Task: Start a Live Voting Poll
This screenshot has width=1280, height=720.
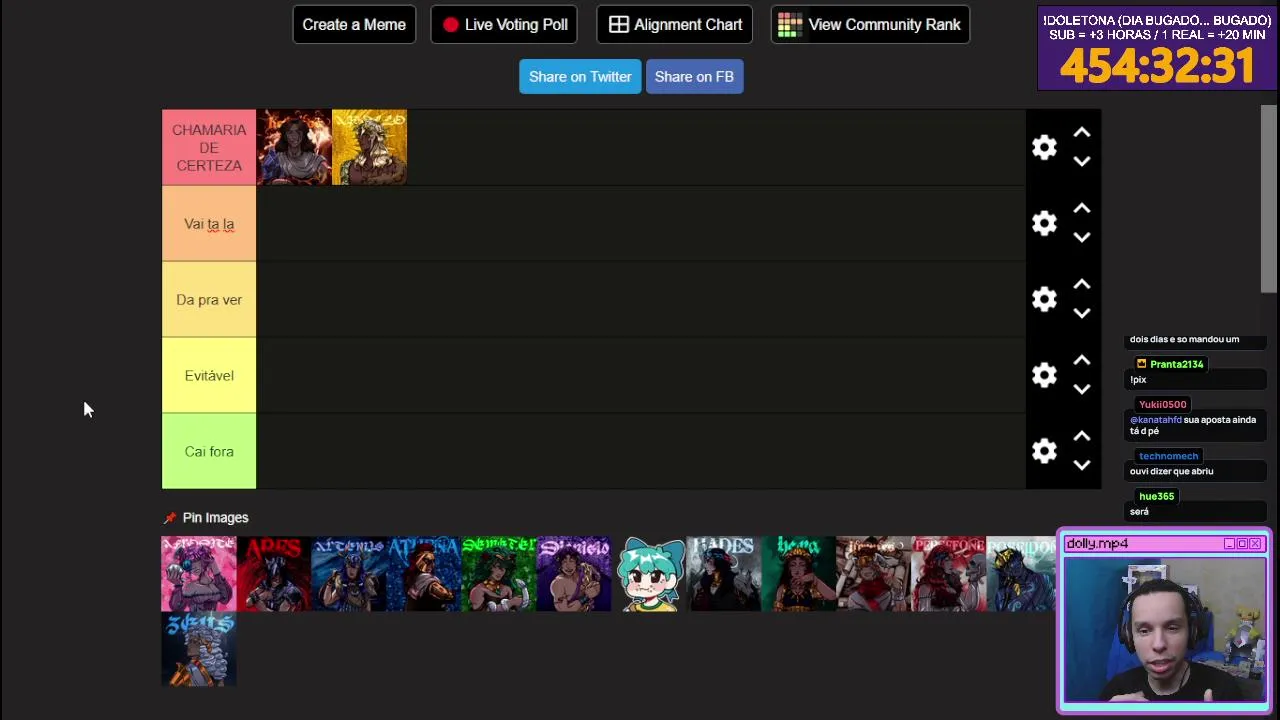Action: tap(504, 24)
